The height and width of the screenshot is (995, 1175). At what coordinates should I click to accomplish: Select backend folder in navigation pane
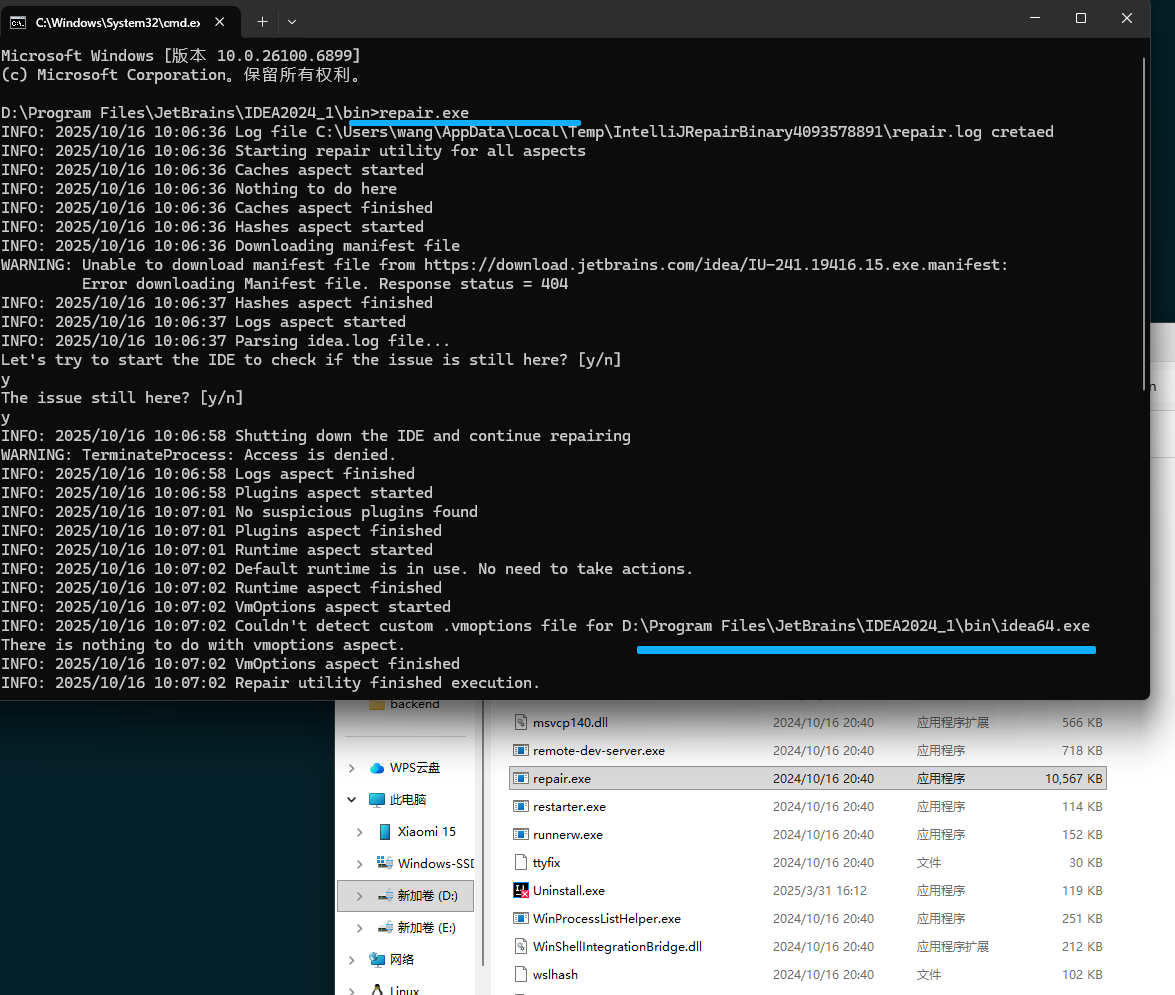(x=414, y=704)
